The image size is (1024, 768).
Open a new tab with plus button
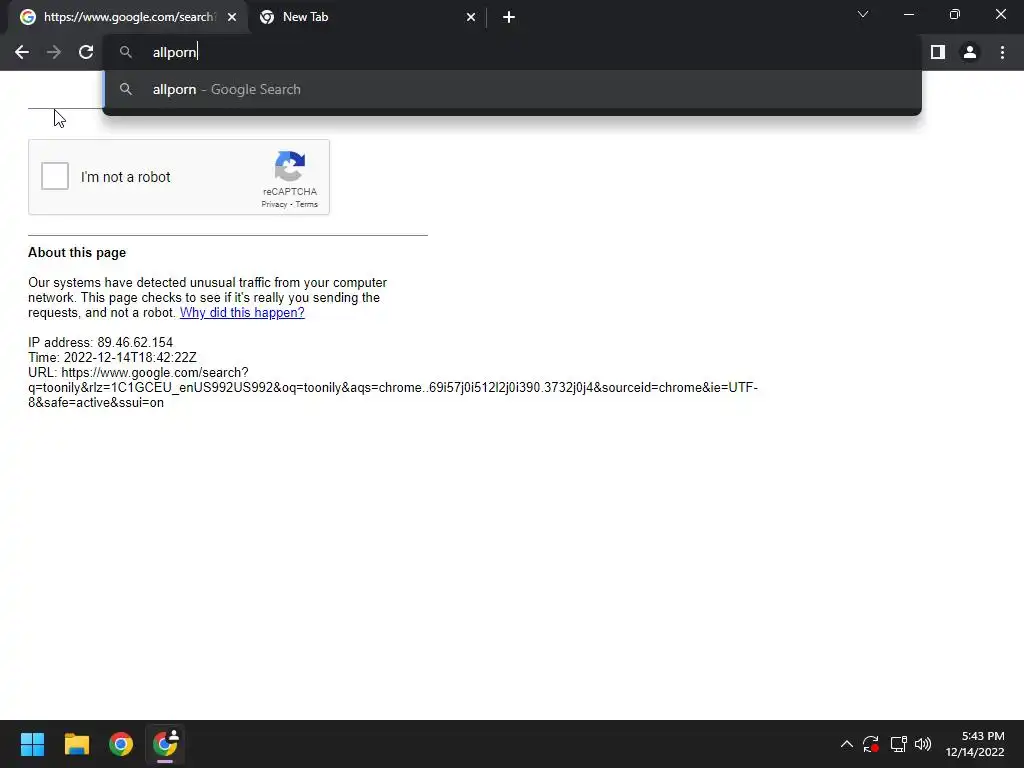(509, 17)
